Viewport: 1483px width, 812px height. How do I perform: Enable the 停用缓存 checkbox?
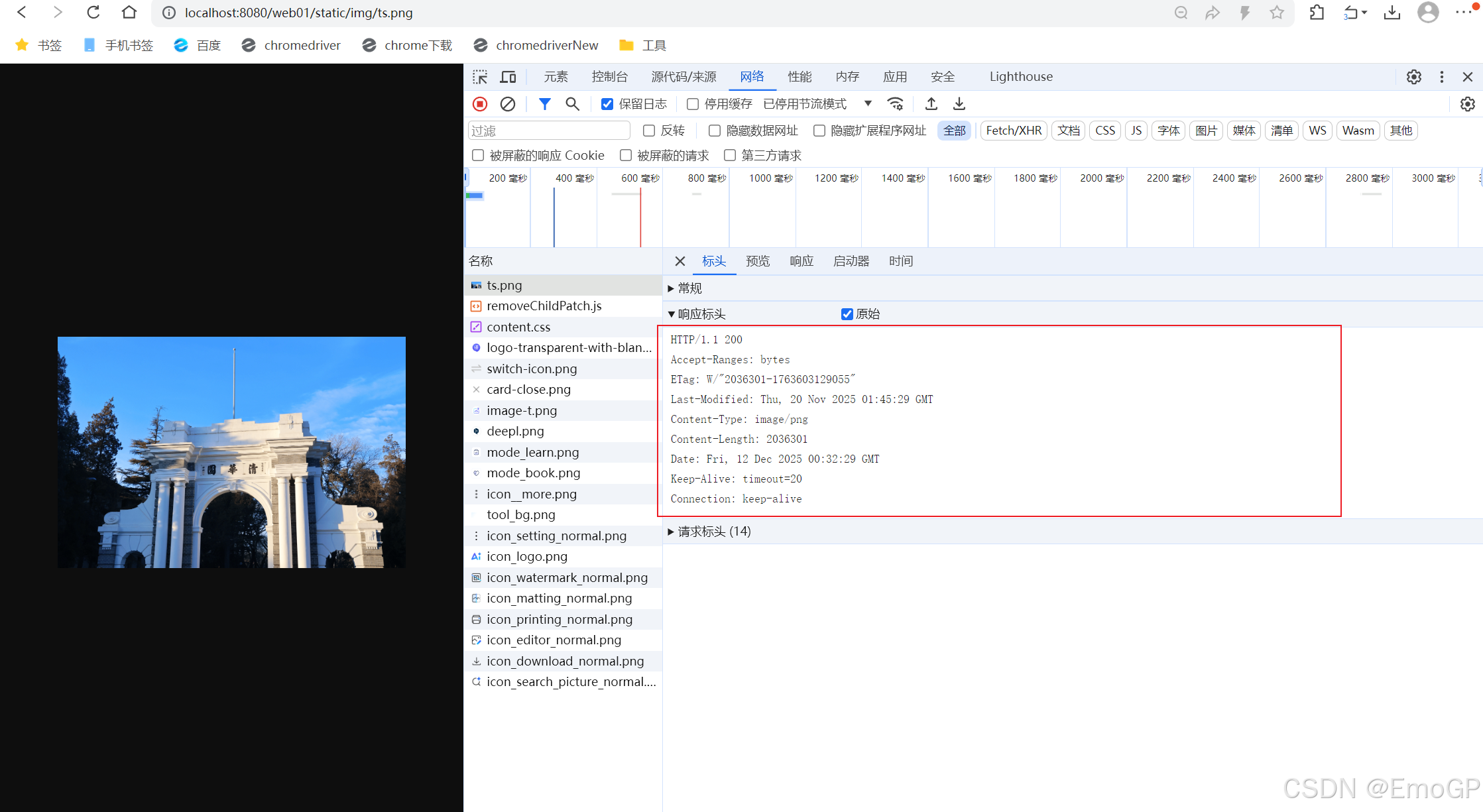[x=693, y=104]
